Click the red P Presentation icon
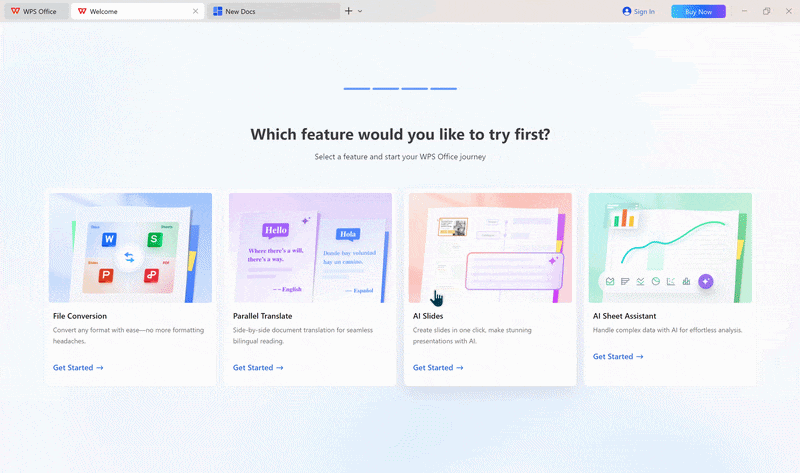This screenshot has height=473, width=800. point(106,276)
